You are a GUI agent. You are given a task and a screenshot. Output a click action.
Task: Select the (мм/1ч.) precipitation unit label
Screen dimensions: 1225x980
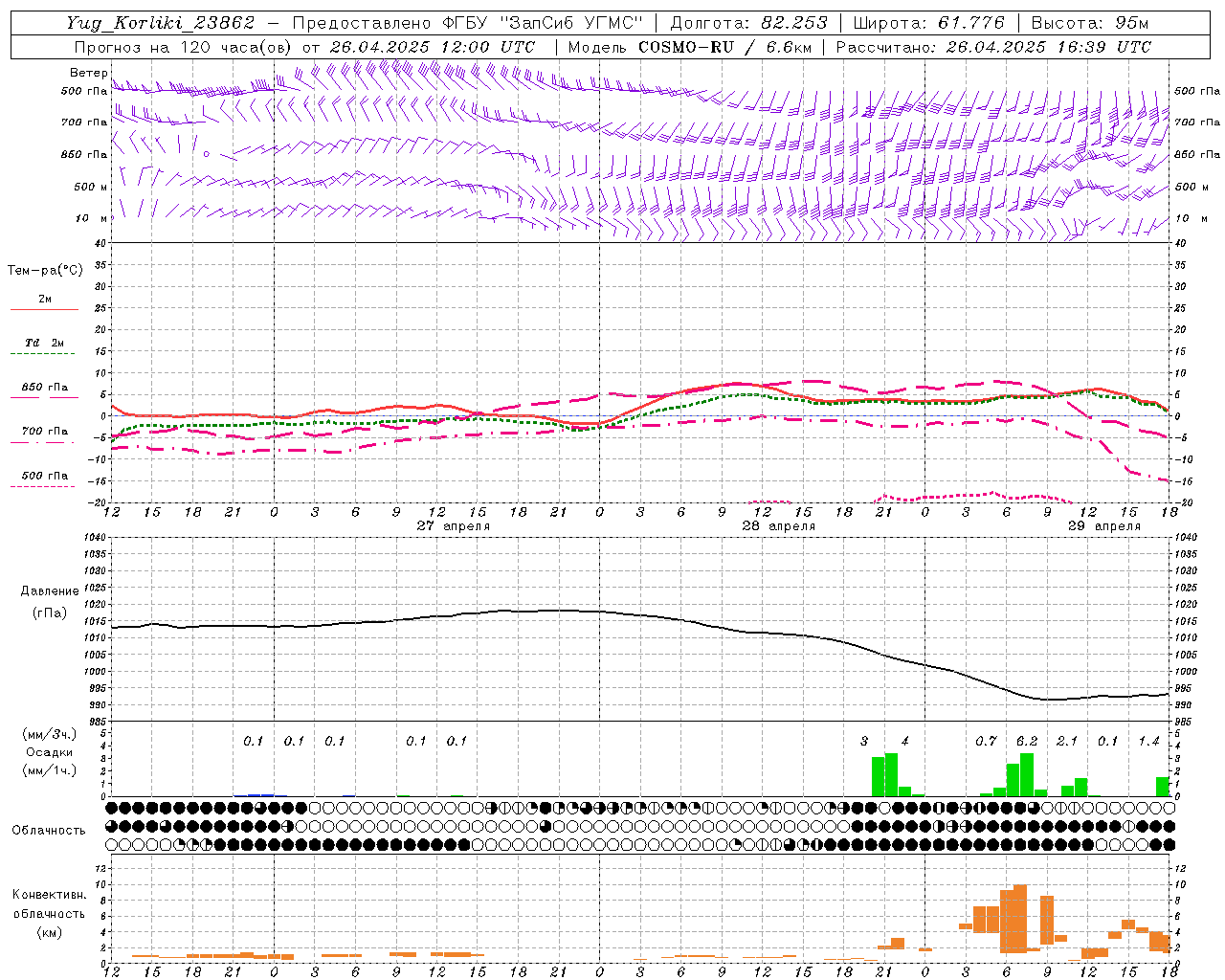pos(50,770)
